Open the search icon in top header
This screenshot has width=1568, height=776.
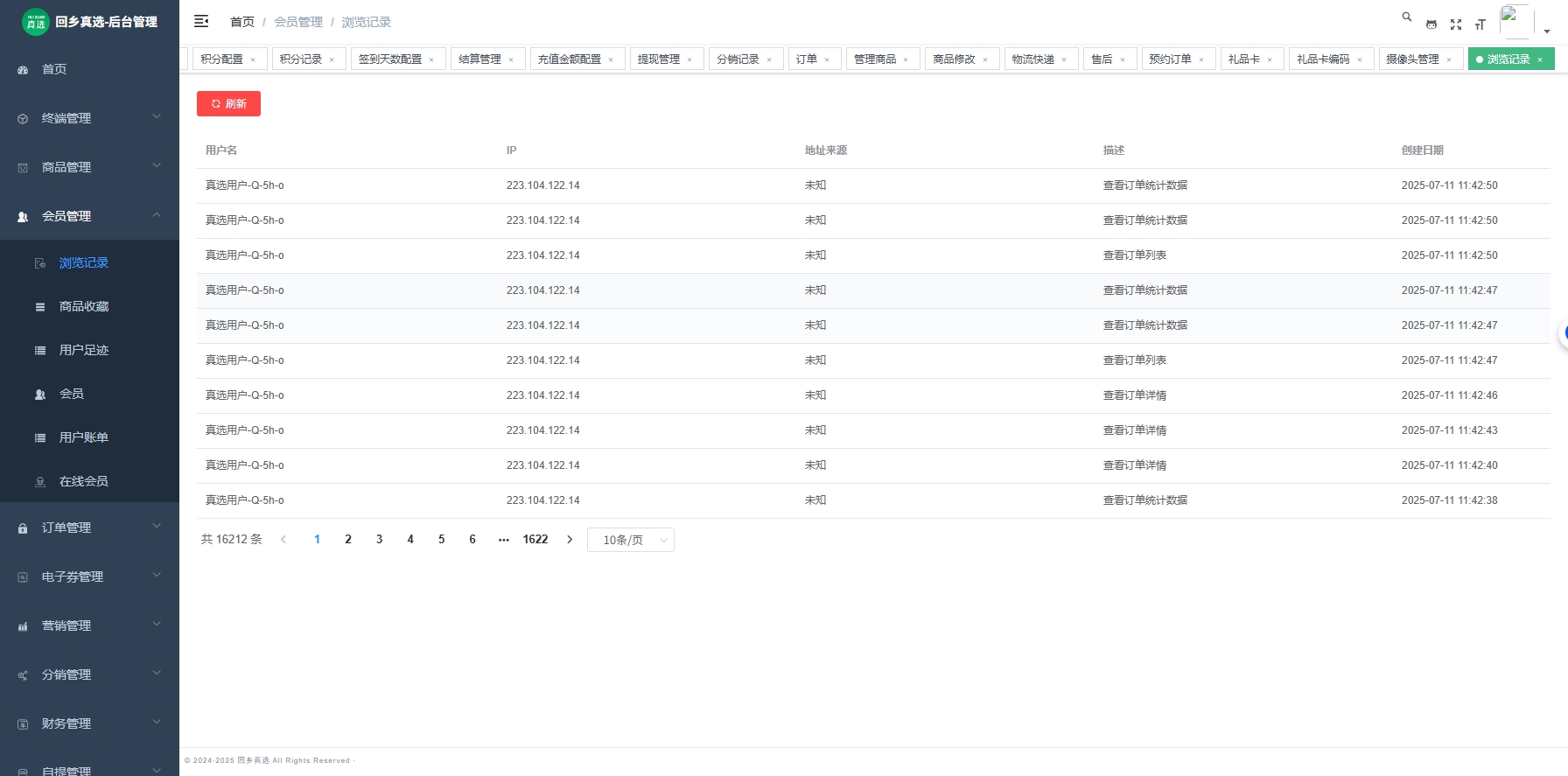[x=1407, y=17]
